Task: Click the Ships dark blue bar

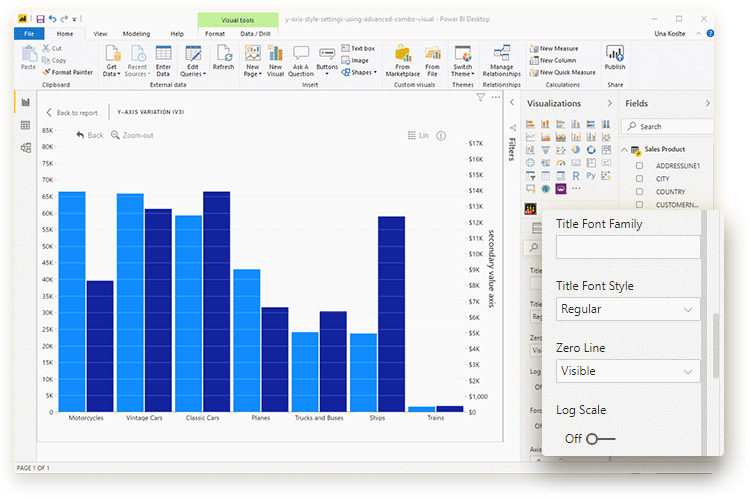Action: pyautogui.click(x=391, y=314)
